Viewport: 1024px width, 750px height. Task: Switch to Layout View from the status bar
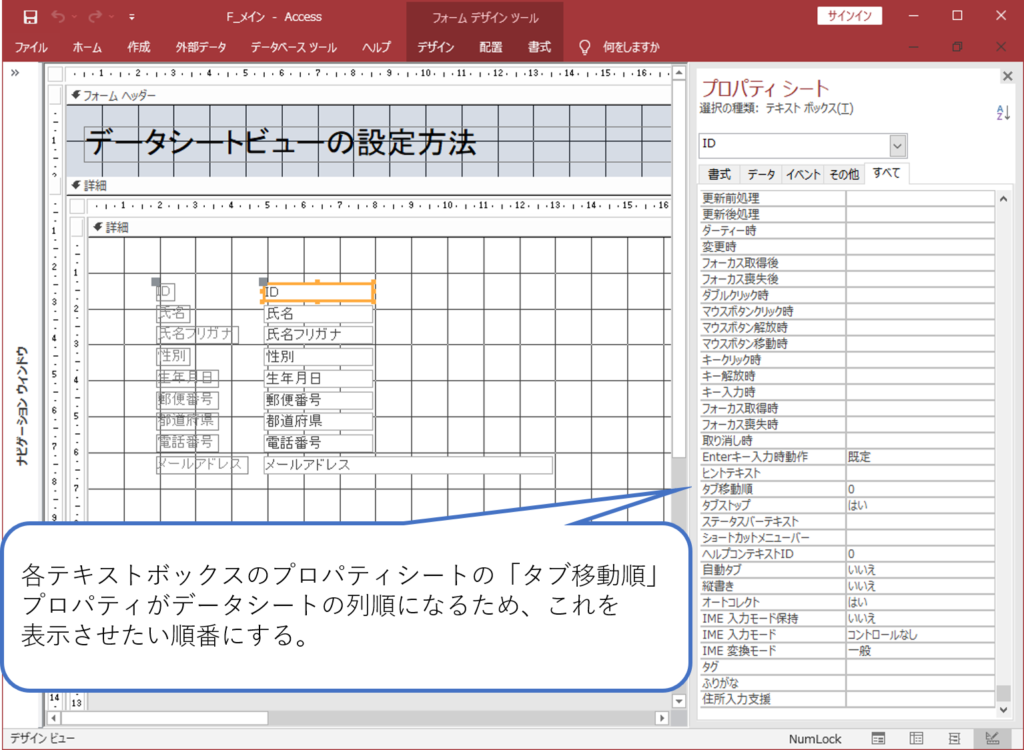954,738
